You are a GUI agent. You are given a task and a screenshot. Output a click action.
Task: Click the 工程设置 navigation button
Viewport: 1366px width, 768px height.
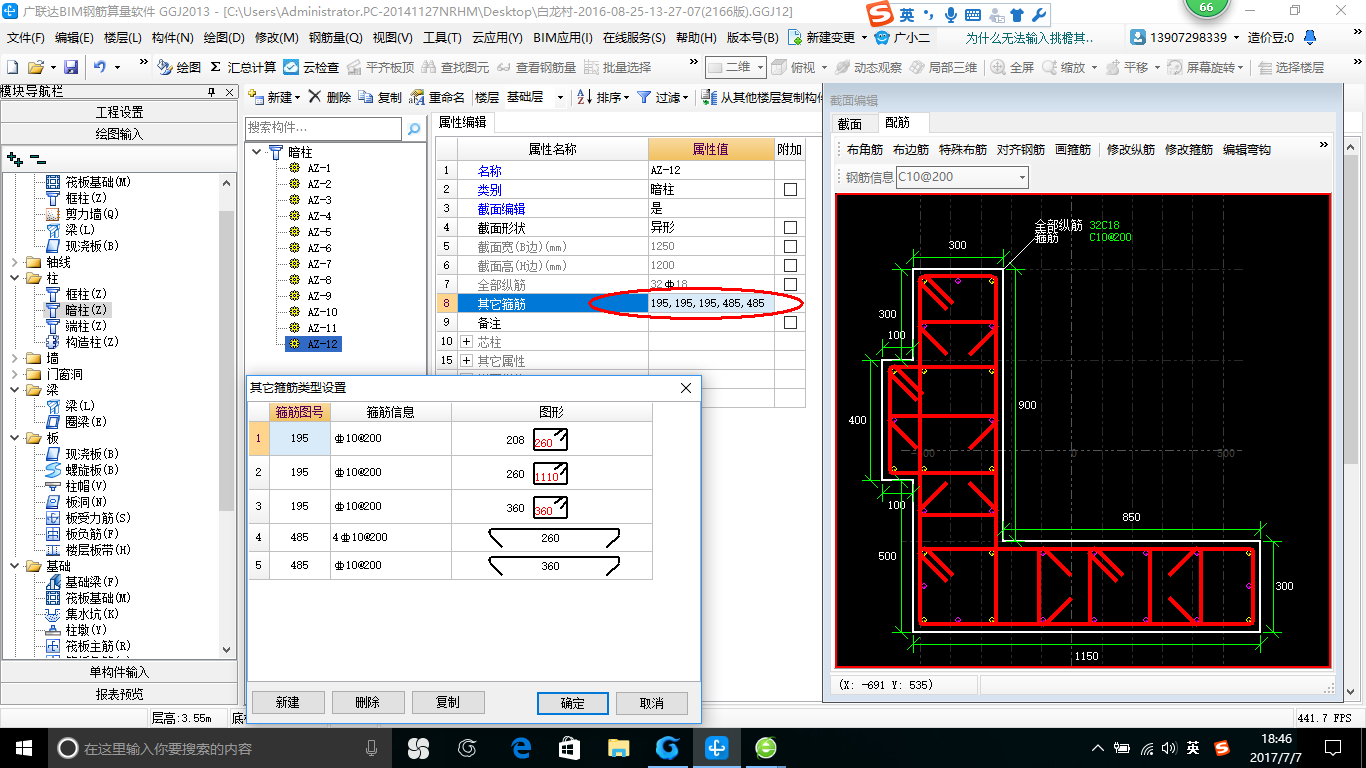point(119,111)
